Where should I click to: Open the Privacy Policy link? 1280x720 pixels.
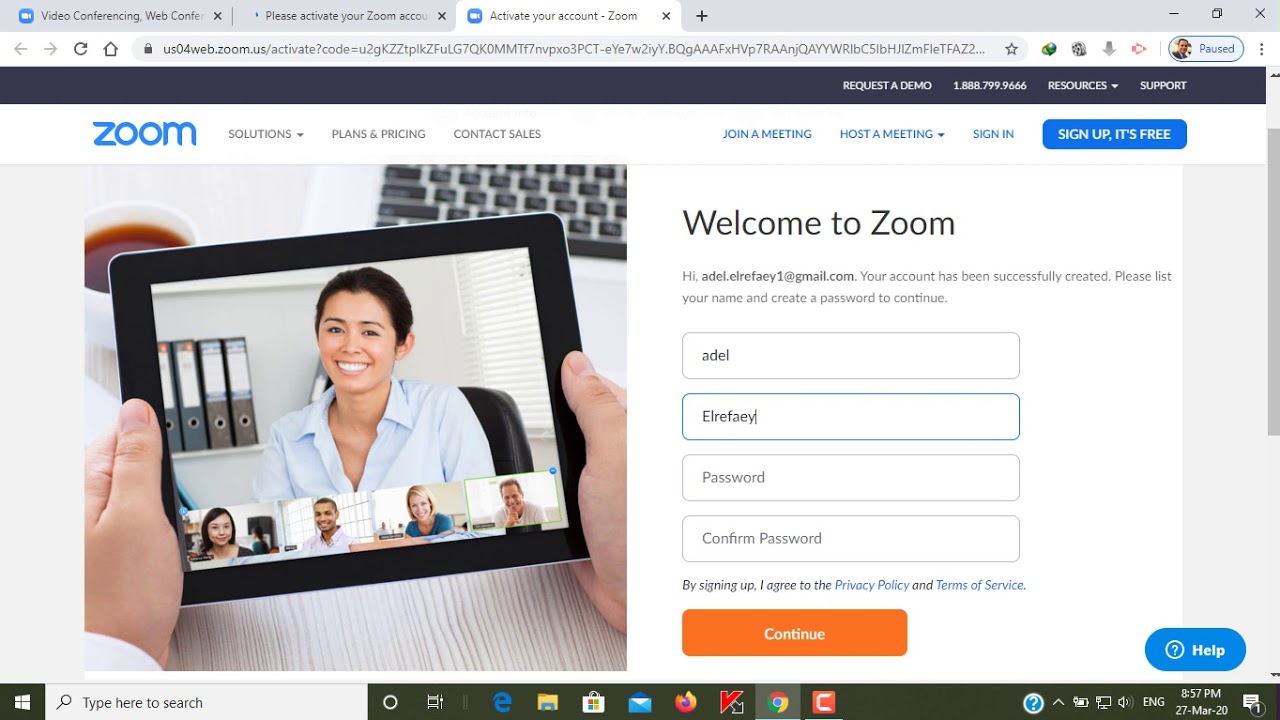(872, 585)
